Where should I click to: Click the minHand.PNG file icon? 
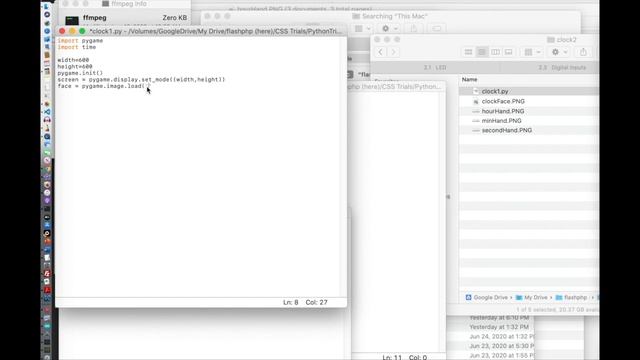476,121
